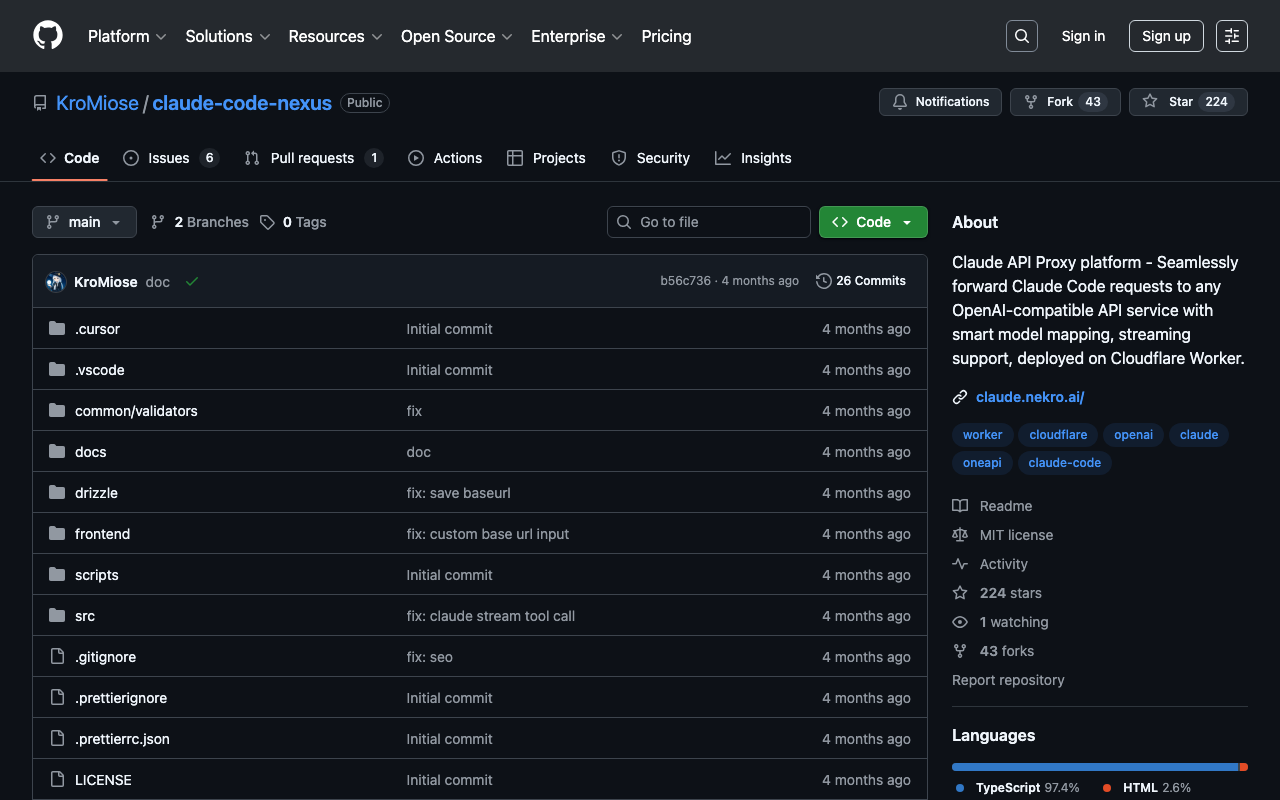Expand the Platform menu in header
Screen dimensions: 1280x800
click(127, 36)
